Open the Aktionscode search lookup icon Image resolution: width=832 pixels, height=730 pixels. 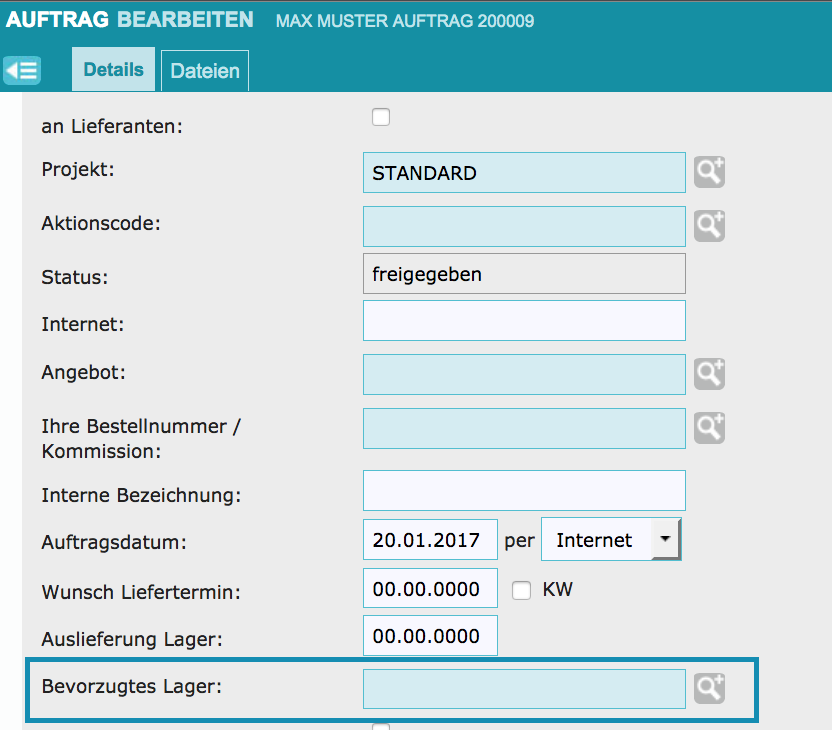(x=709, y=226)
